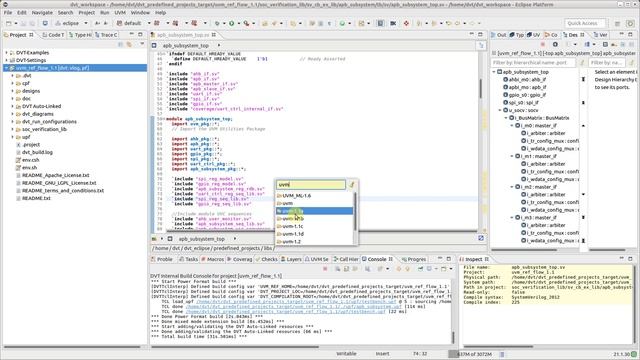Open the Window menu
This screenshot has height=360, width=640.
[x=140, y=13]
